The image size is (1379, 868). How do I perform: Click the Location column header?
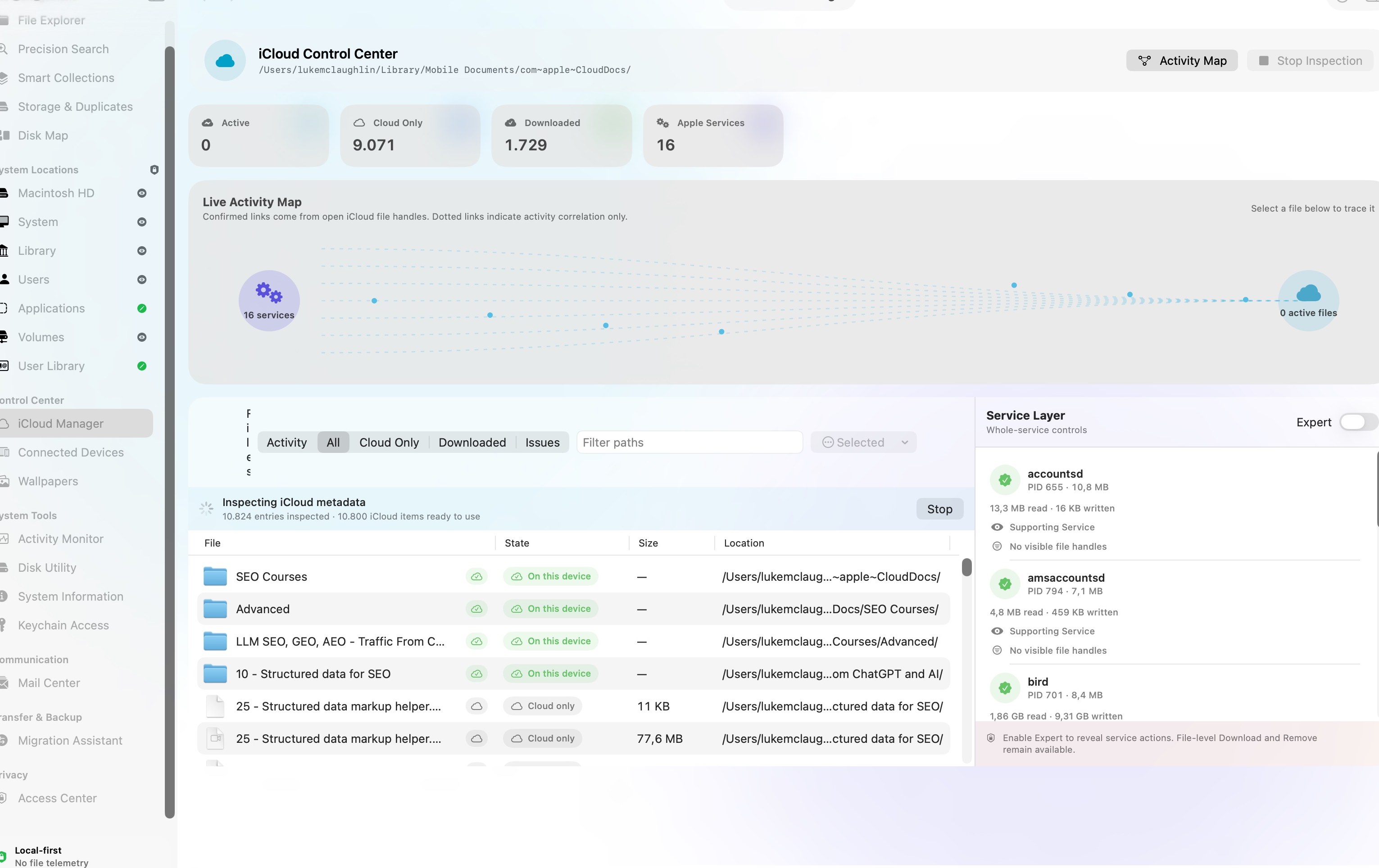(x=744, y=543)
